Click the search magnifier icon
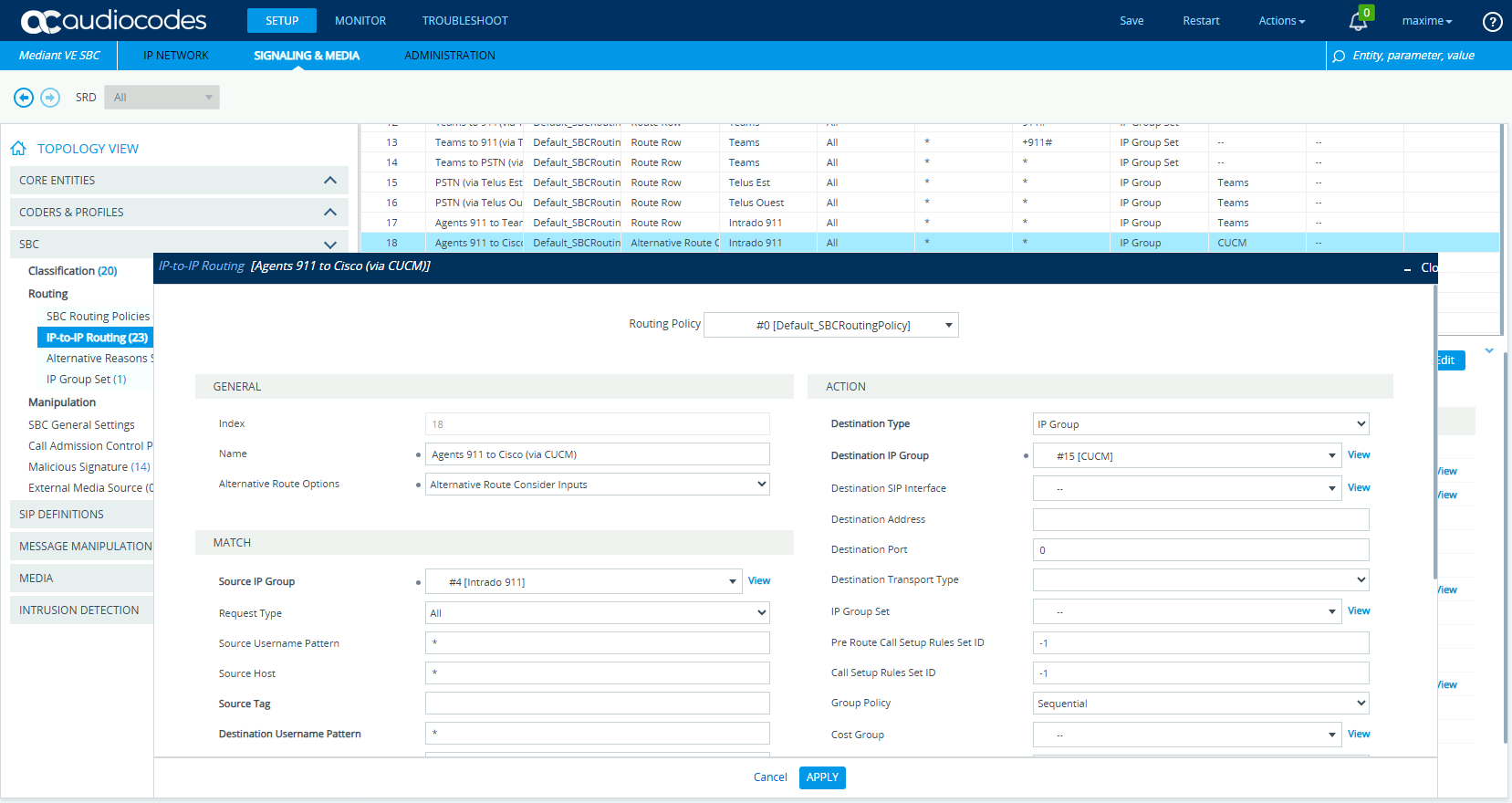This screenshot has height=803, width=1512. click(1339, 57)
